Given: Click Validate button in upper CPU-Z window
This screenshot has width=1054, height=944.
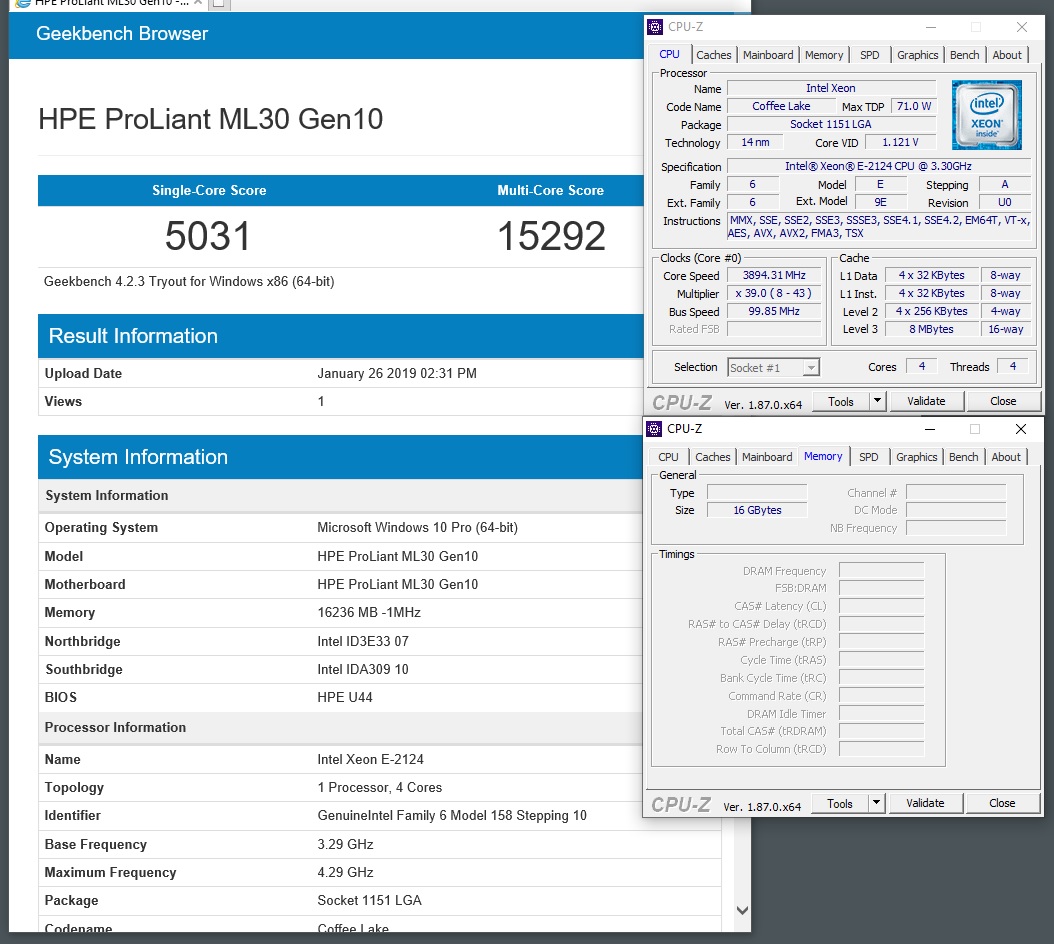Looking at the screenshot, I should (x=926, y=401).
